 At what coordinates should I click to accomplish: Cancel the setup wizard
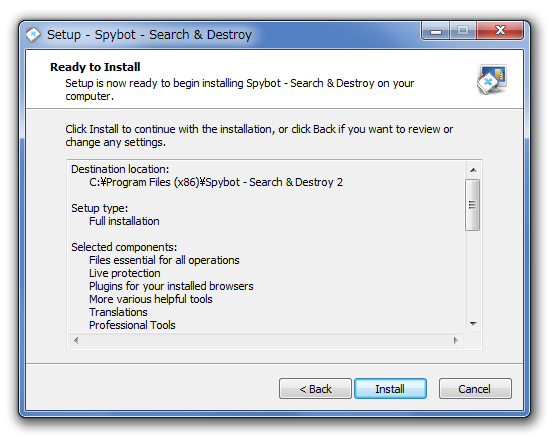click(475, 389)
